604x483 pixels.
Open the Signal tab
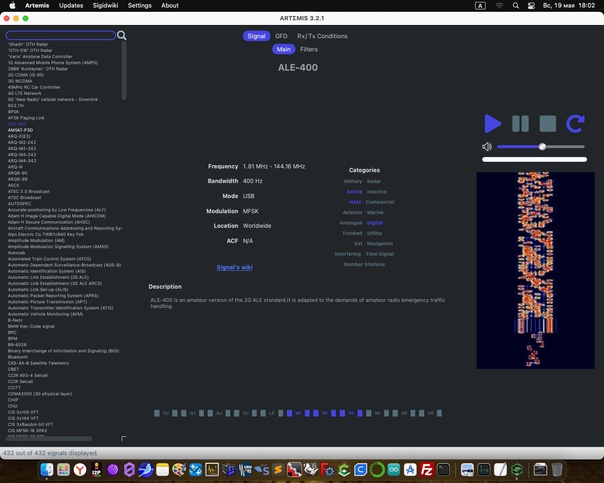click(256, 36)
